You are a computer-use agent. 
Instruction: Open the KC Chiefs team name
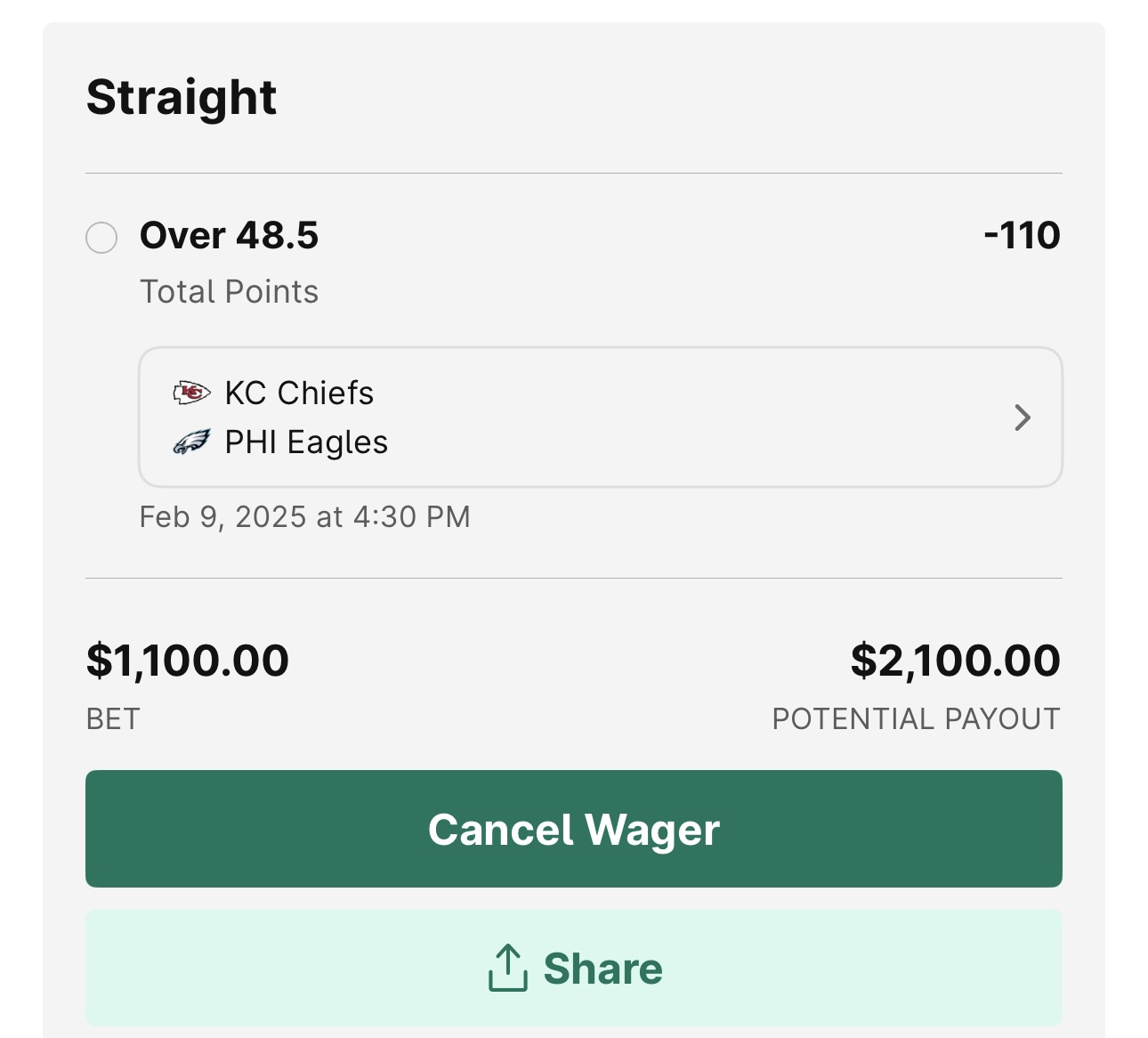(299, 393)
